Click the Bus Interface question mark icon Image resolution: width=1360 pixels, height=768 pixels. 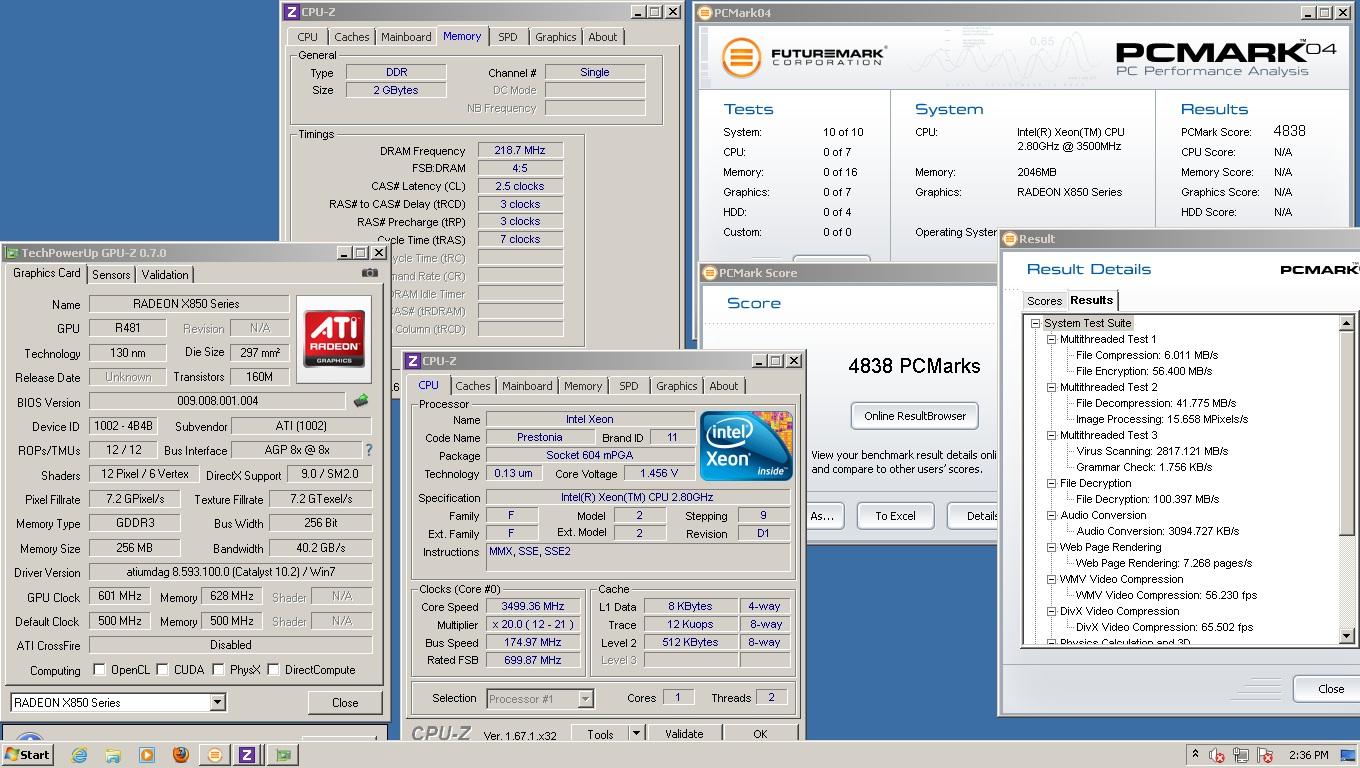368,450
